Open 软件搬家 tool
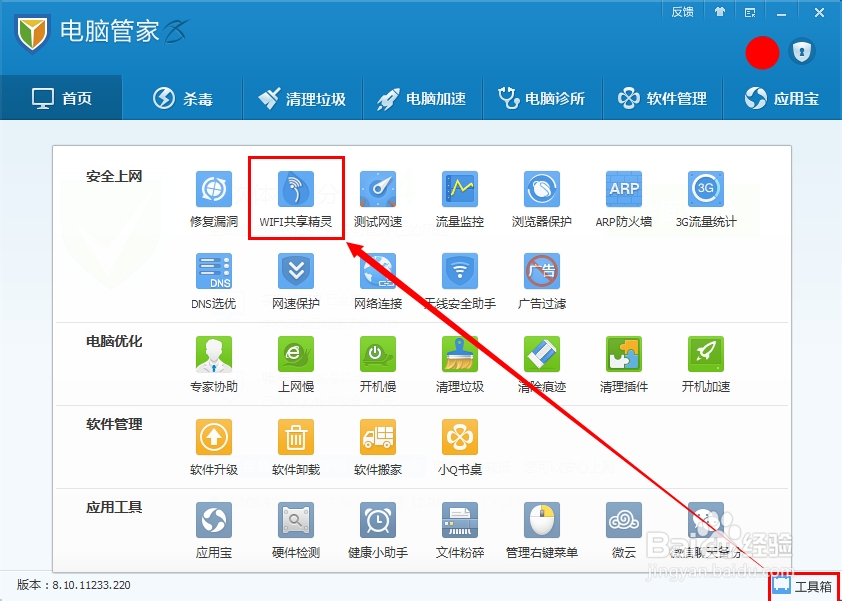This screenshot has height=601, width=842. pos(378,447)
